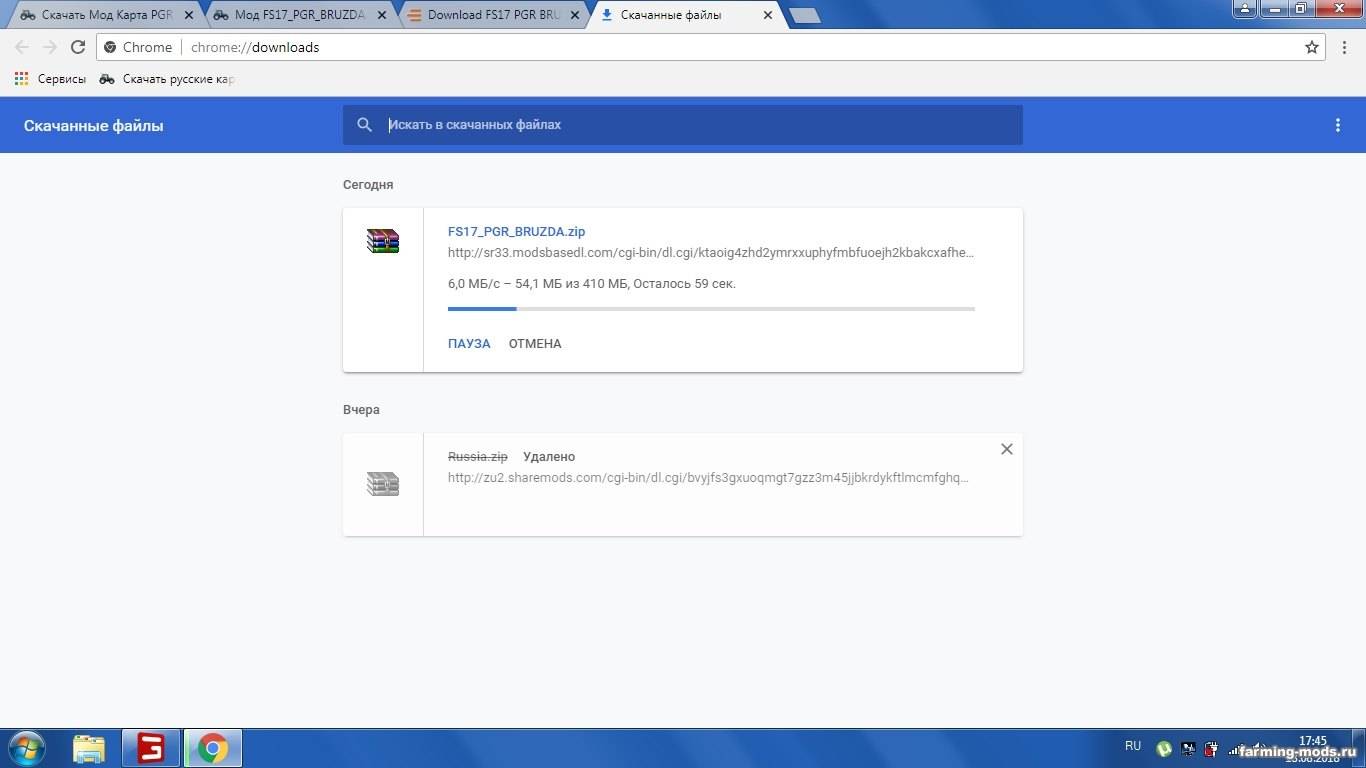1366x768 pixels.
Task: Open the FS17_PGR_BRUZDA.zip file link
Action: pyautogui.click(x=516, y=231)
